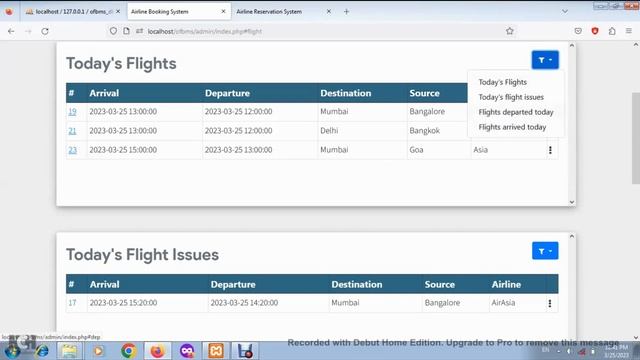Bookmark this page with star icon
This screenshot has width=640, height=360.
tap(509, 31)
